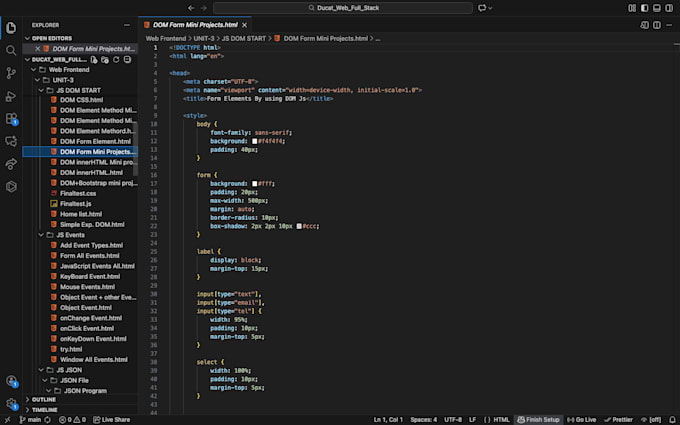The image size is (680, 425).
Task: Toggle secondary side bar visibility
Action: click(x=669, y=8)
